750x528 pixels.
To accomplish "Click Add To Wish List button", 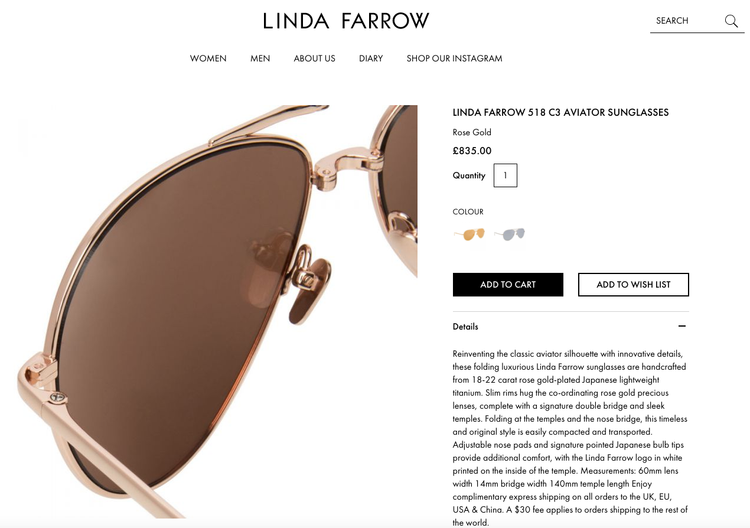I will [633, 285].
